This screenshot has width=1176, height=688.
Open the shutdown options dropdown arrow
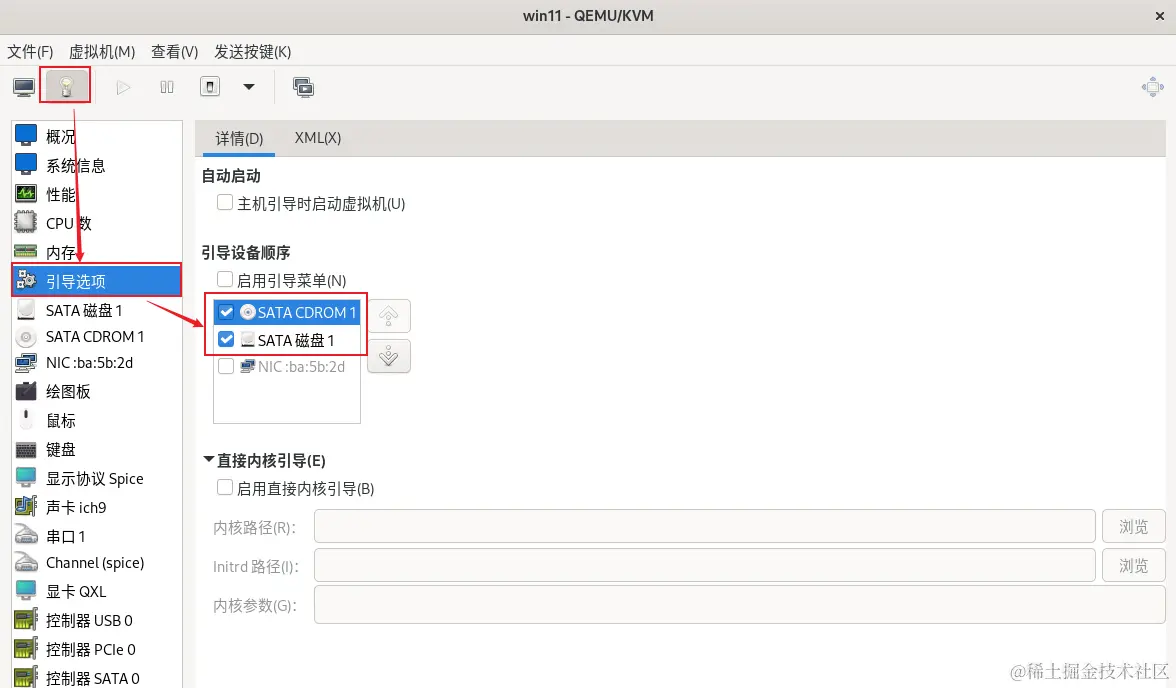pos(249,87)
